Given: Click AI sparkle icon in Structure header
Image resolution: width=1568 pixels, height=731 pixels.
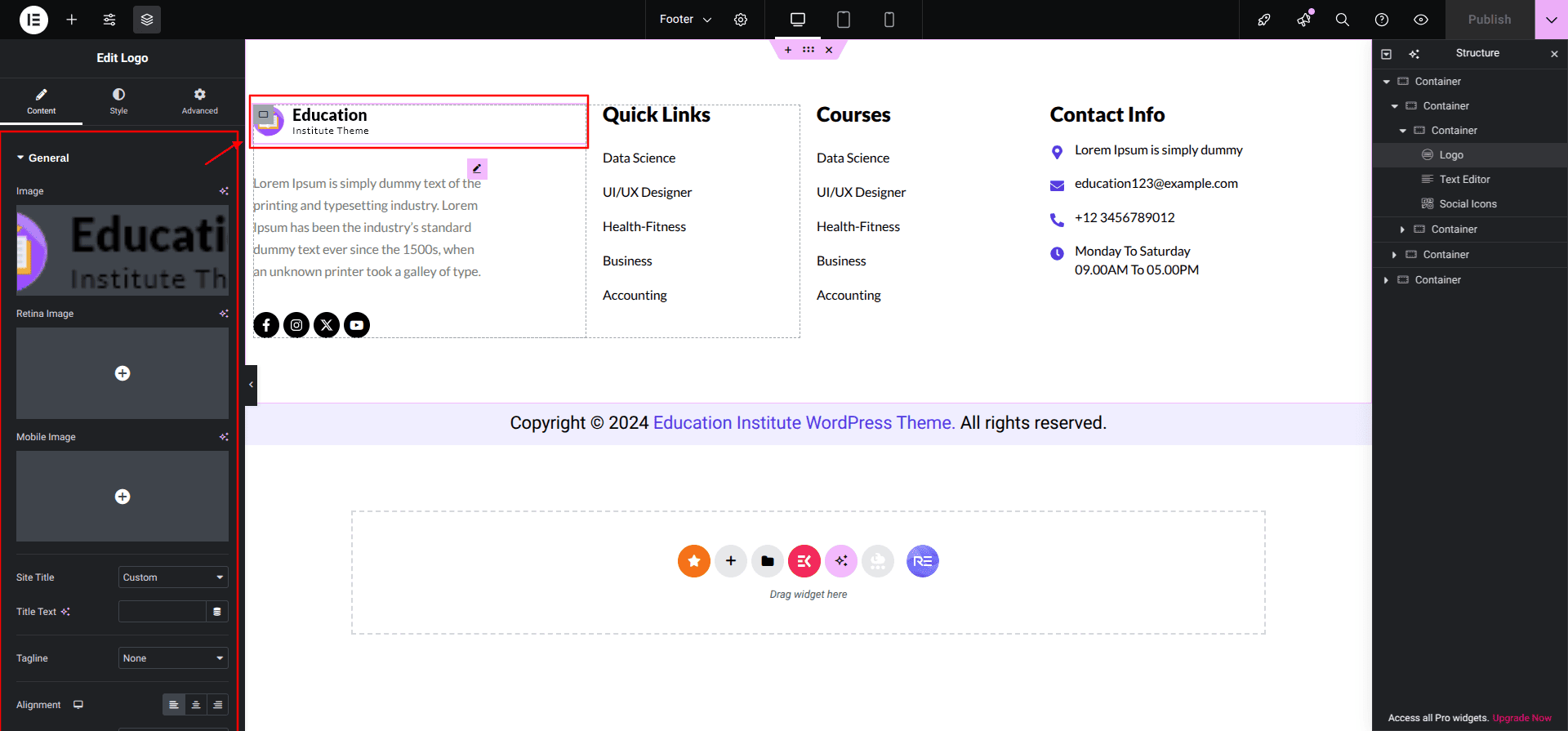Looking at the screenshot, I should [x=1414, y=54].
